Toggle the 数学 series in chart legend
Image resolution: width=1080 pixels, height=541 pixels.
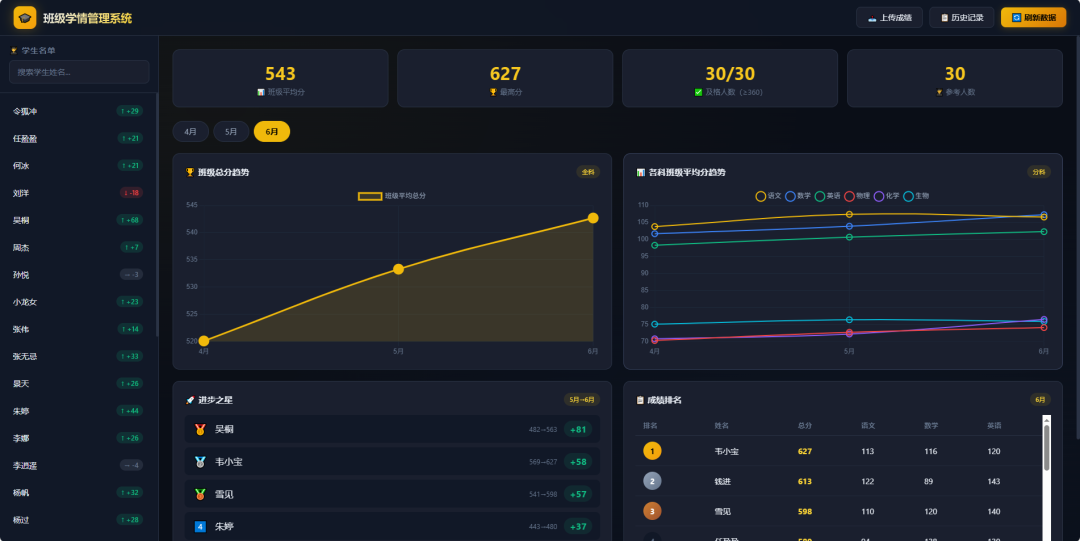click(798, 196)
